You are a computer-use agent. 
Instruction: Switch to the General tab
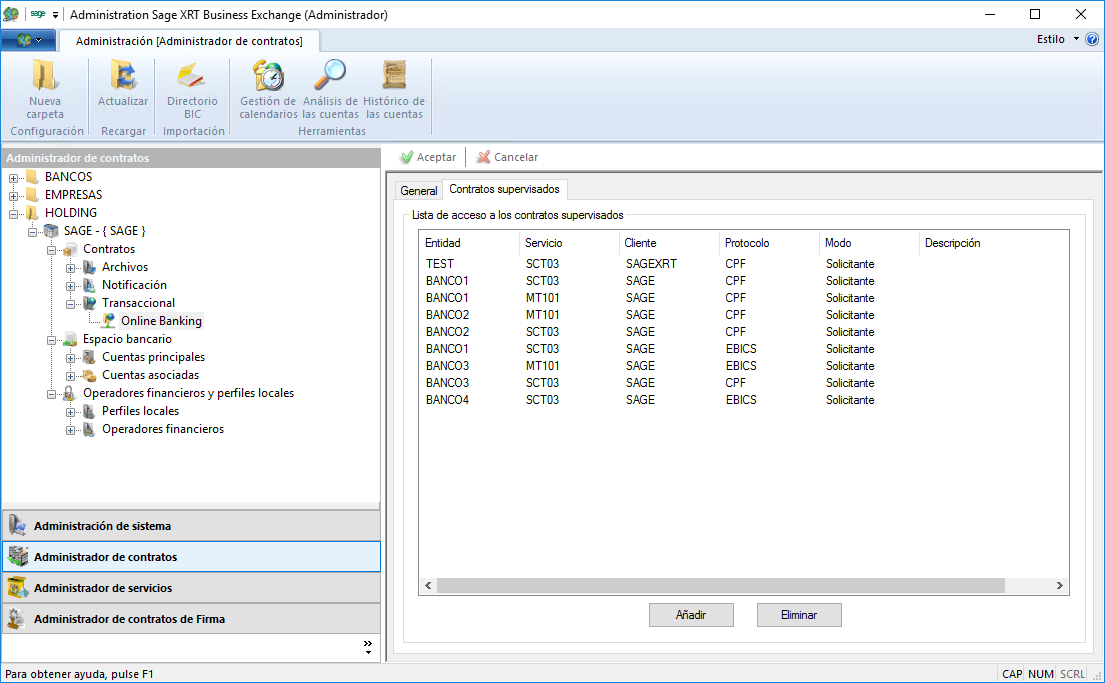418,190
